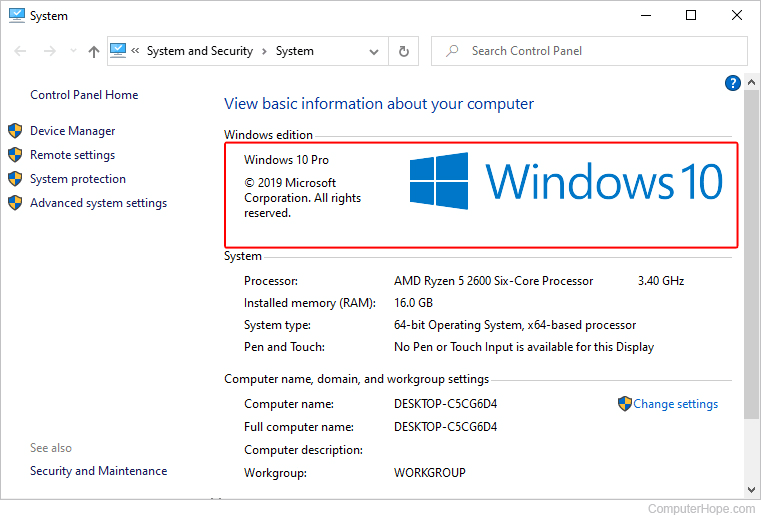
Task: Click the System window title icon
Action: pyautogui.click(x=17, y=15)
